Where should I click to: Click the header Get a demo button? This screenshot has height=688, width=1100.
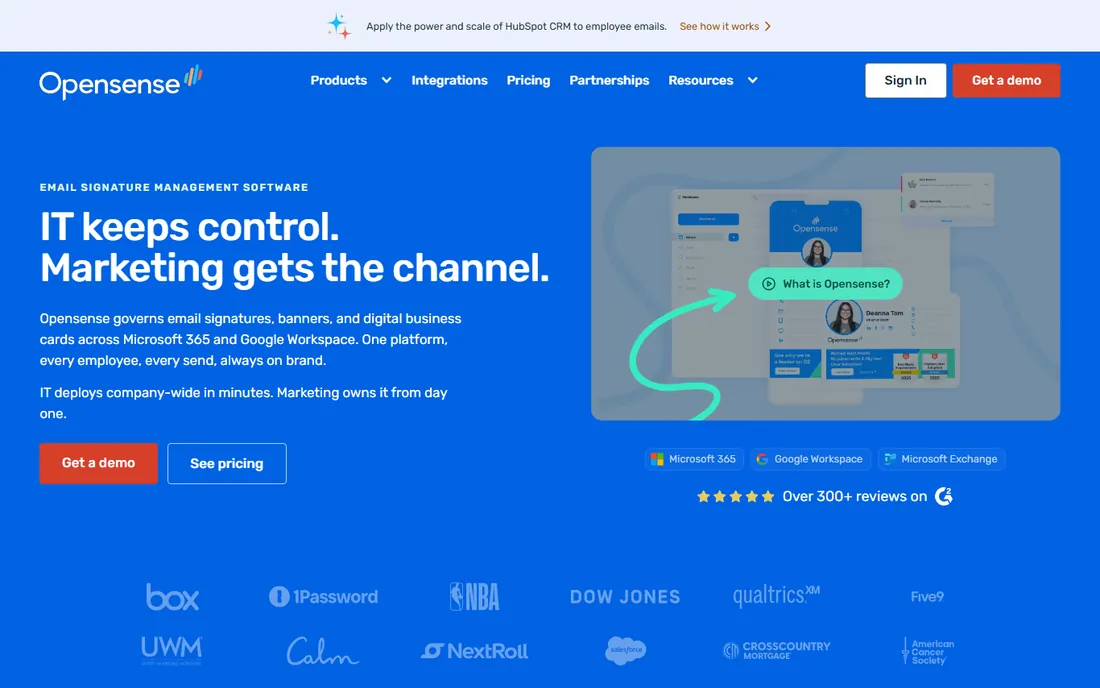(x=1006, y=81)
